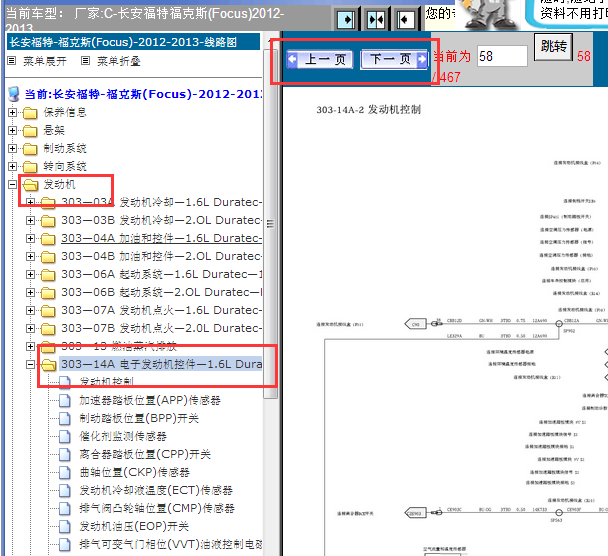
Task: Collapse the 发动机 folder
Action: pos(12,185)
